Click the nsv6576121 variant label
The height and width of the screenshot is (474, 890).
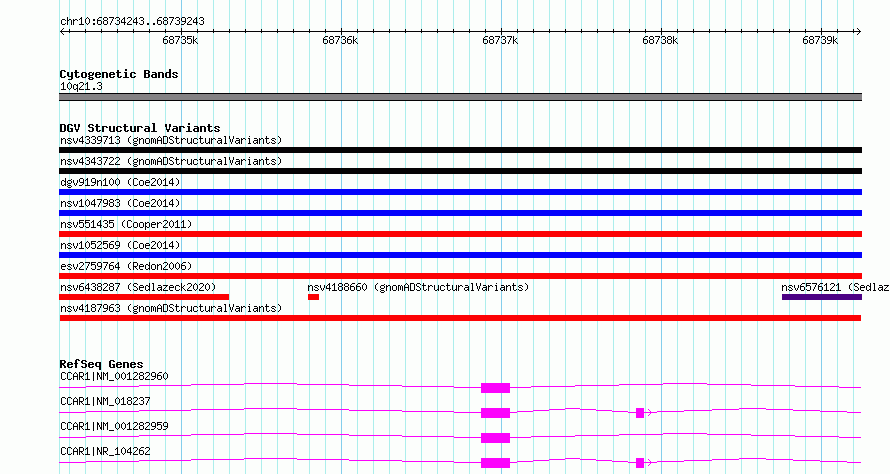[x=836, y=287]
